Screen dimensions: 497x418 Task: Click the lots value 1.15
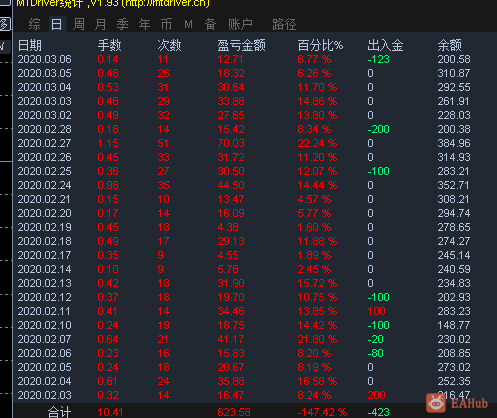pos(108,143)
